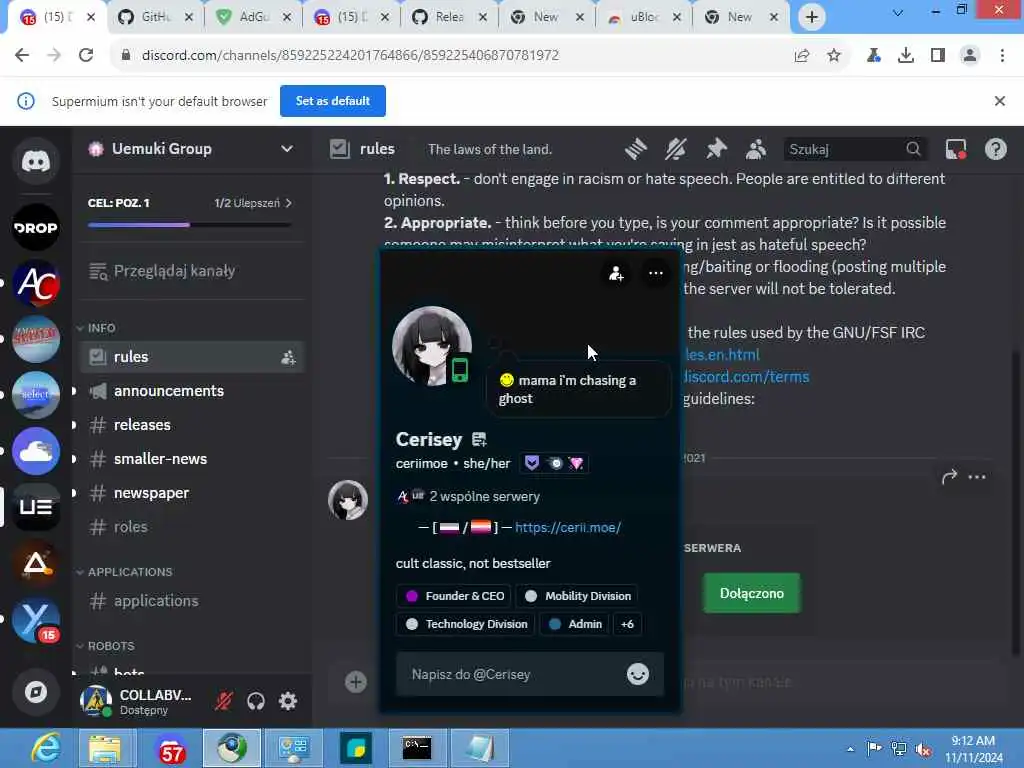The image size is (1024, 768).
Task: Open the cloud server icon in the server list
Action: tap(36, 451)
